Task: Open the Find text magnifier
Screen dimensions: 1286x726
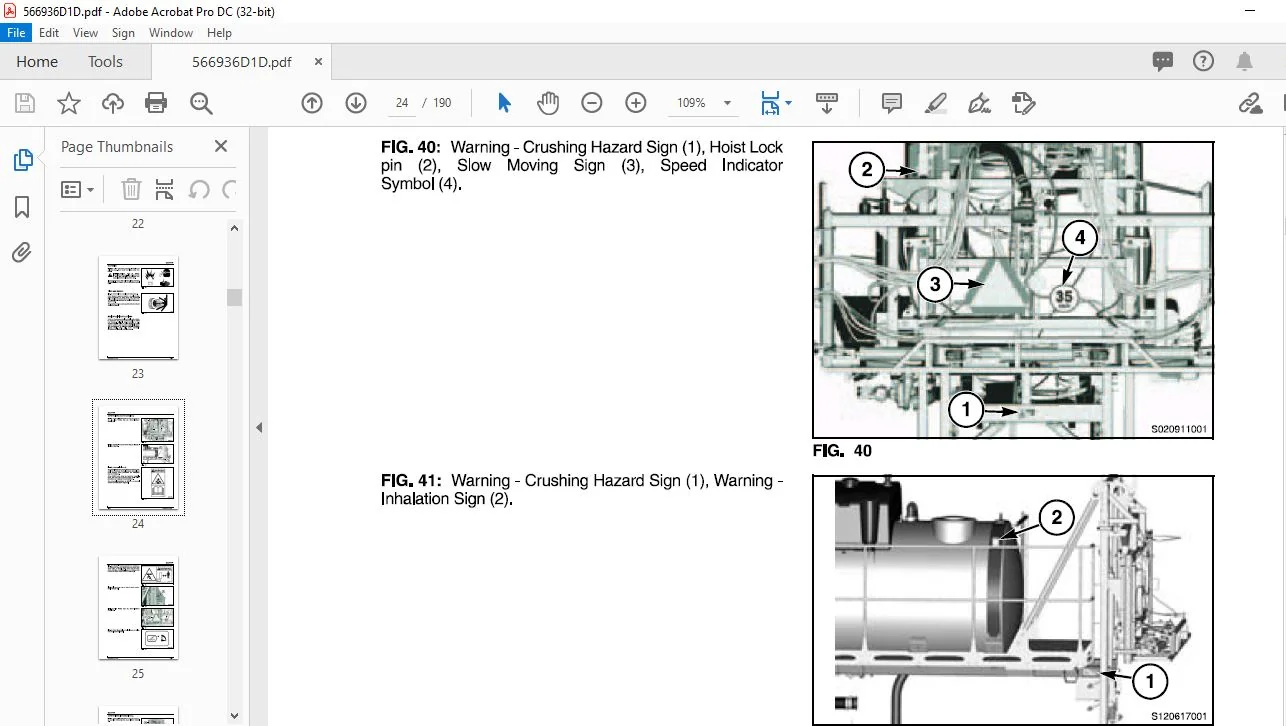Action: [x=201, y=103]
